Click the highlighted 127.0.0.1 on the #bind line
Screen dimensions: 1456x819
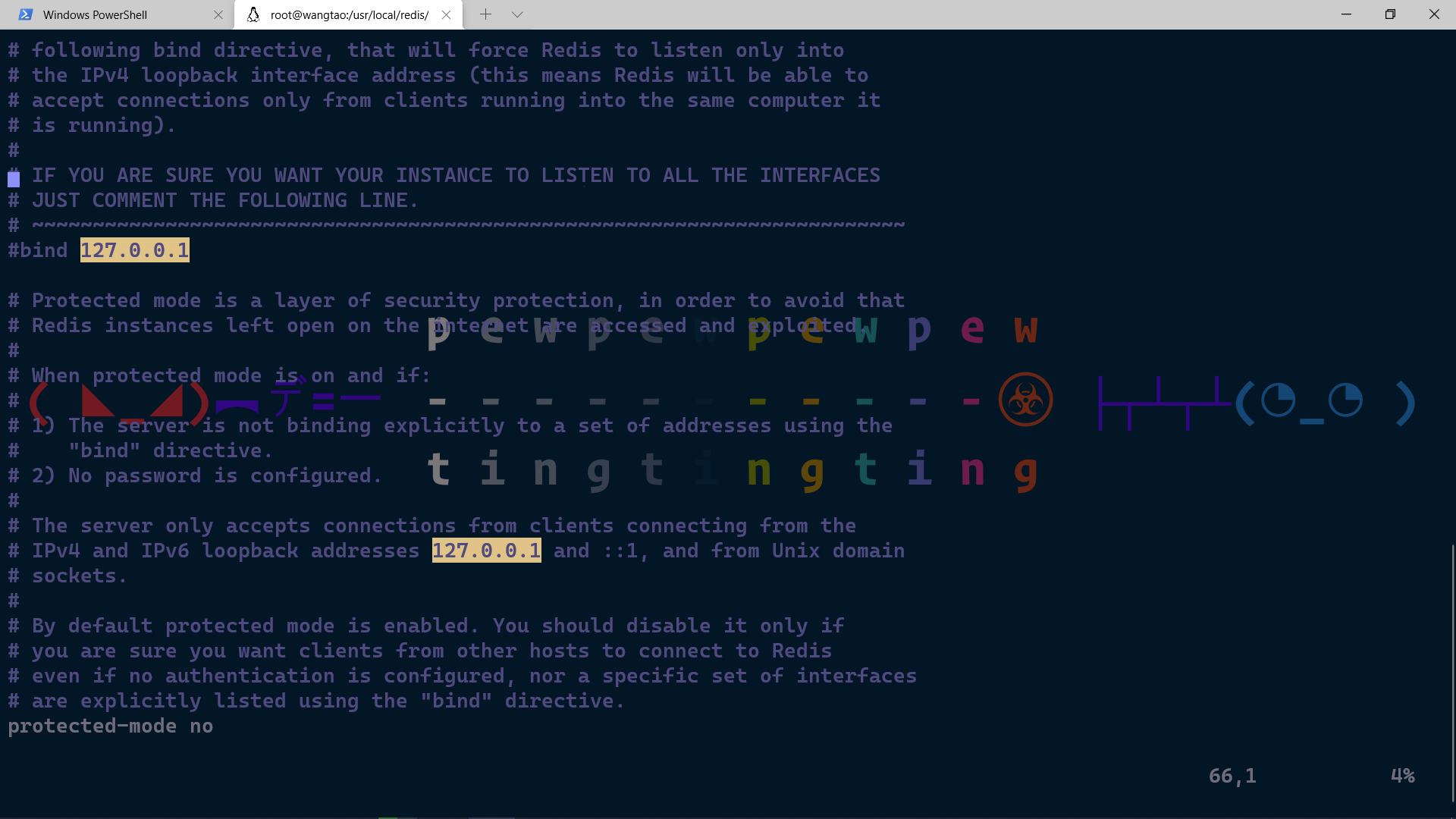(135, 250)
